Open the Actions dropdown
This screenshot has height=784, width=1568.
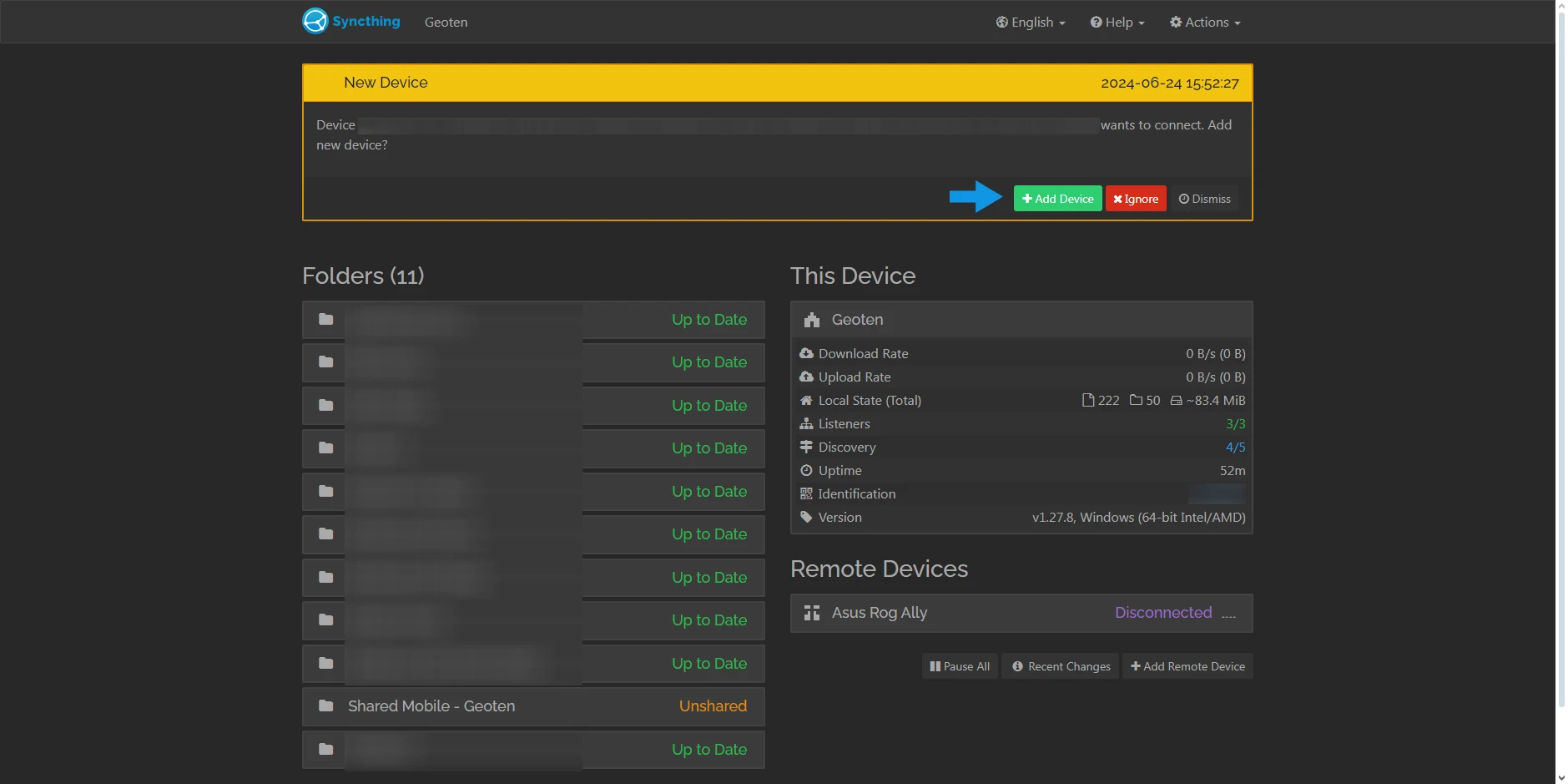1204,22
